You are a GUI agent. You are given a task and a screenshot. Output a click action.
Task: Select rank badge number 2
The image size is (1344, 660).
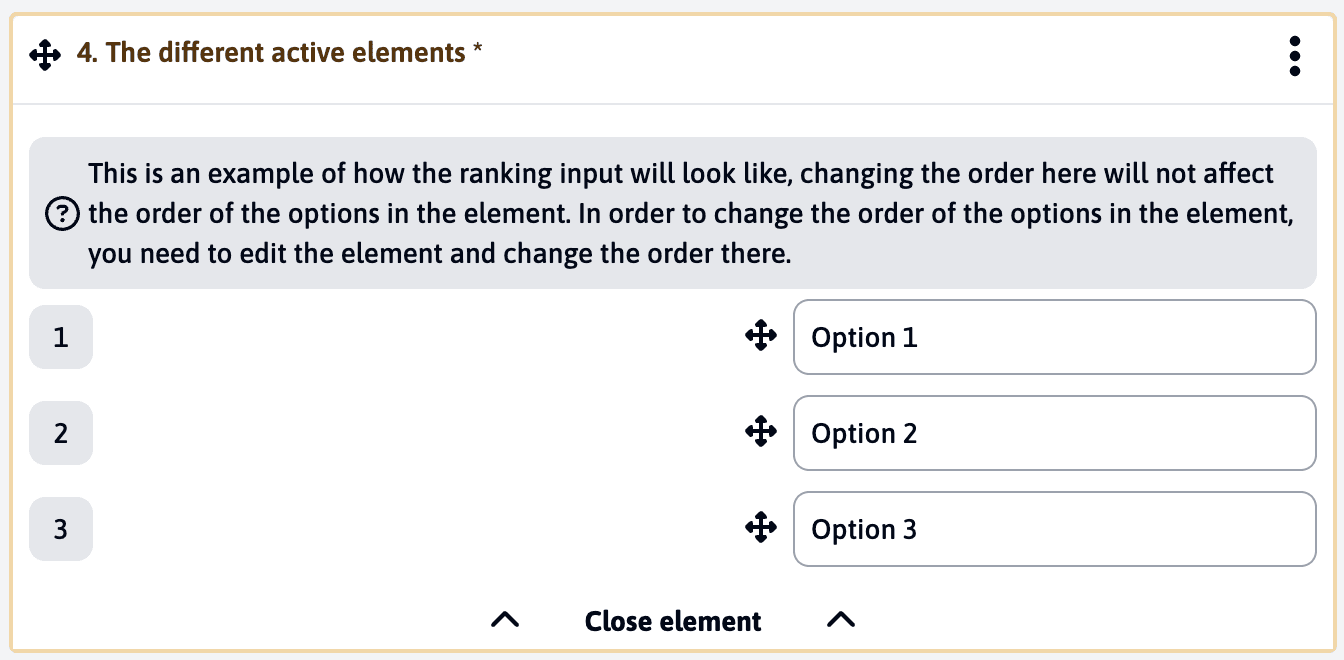coord(60,433)
